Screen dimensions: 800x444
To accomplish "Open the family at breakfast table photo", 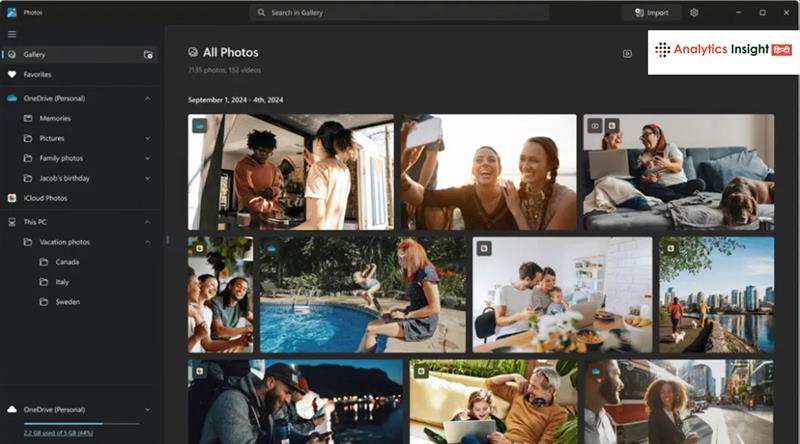I will pyautogui.click(x=562, y=294).
